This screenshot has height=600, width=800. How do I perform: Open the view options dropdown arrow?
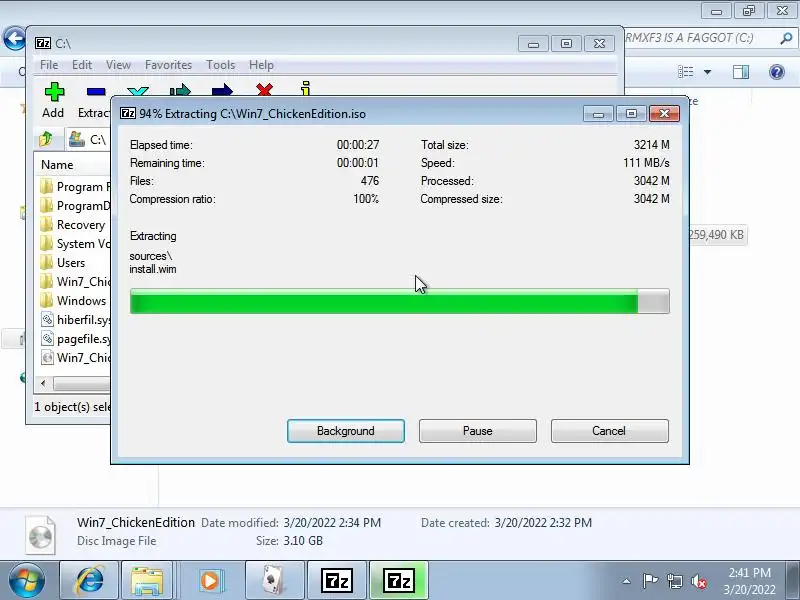(708, 72)
